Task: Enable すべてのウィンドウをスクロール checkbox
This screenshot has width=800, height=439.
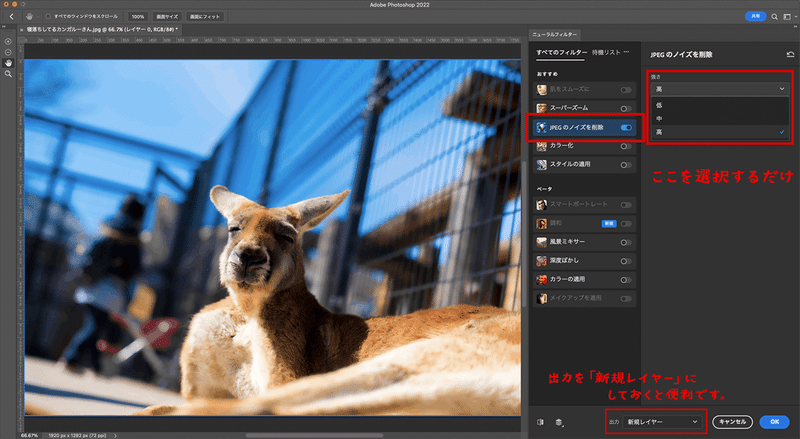Action: coord(48,16)
